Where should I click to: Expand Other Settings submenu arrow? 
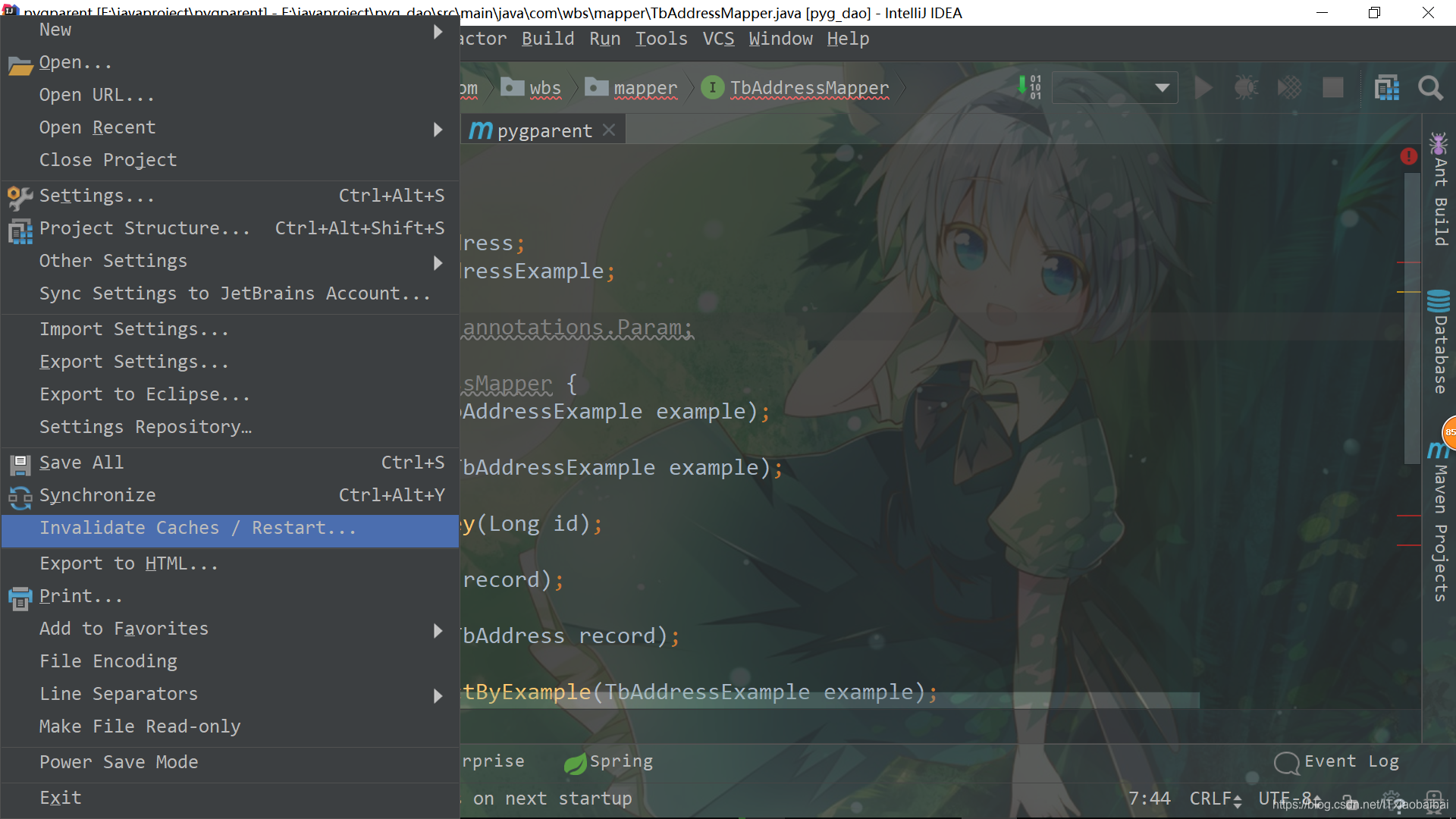click(438, 262)
